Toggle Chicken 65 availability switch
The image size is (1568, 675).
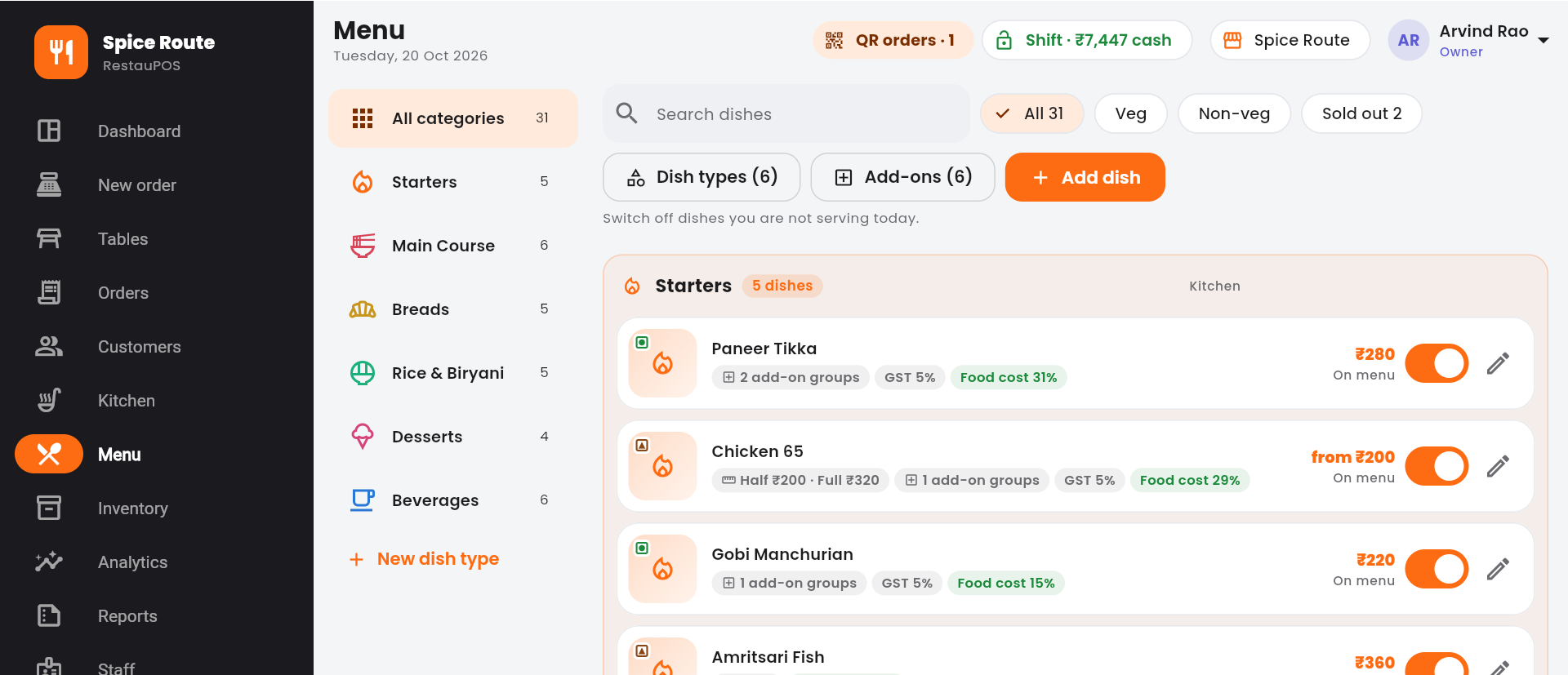[1437, 466]
